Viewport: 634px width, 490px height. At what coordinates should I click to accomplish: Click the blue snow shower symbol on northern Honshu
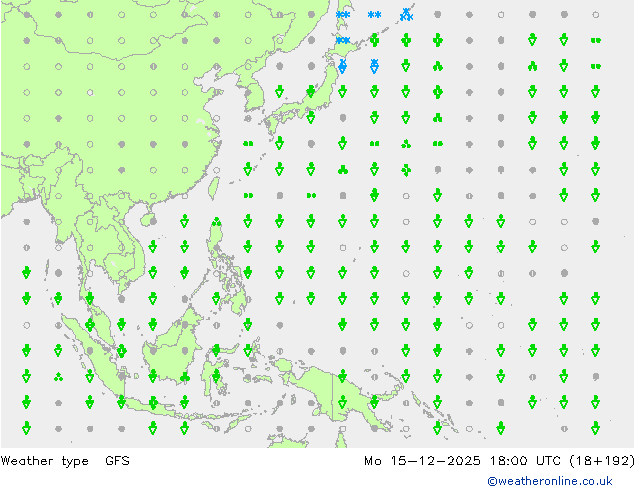coord(342,66)
